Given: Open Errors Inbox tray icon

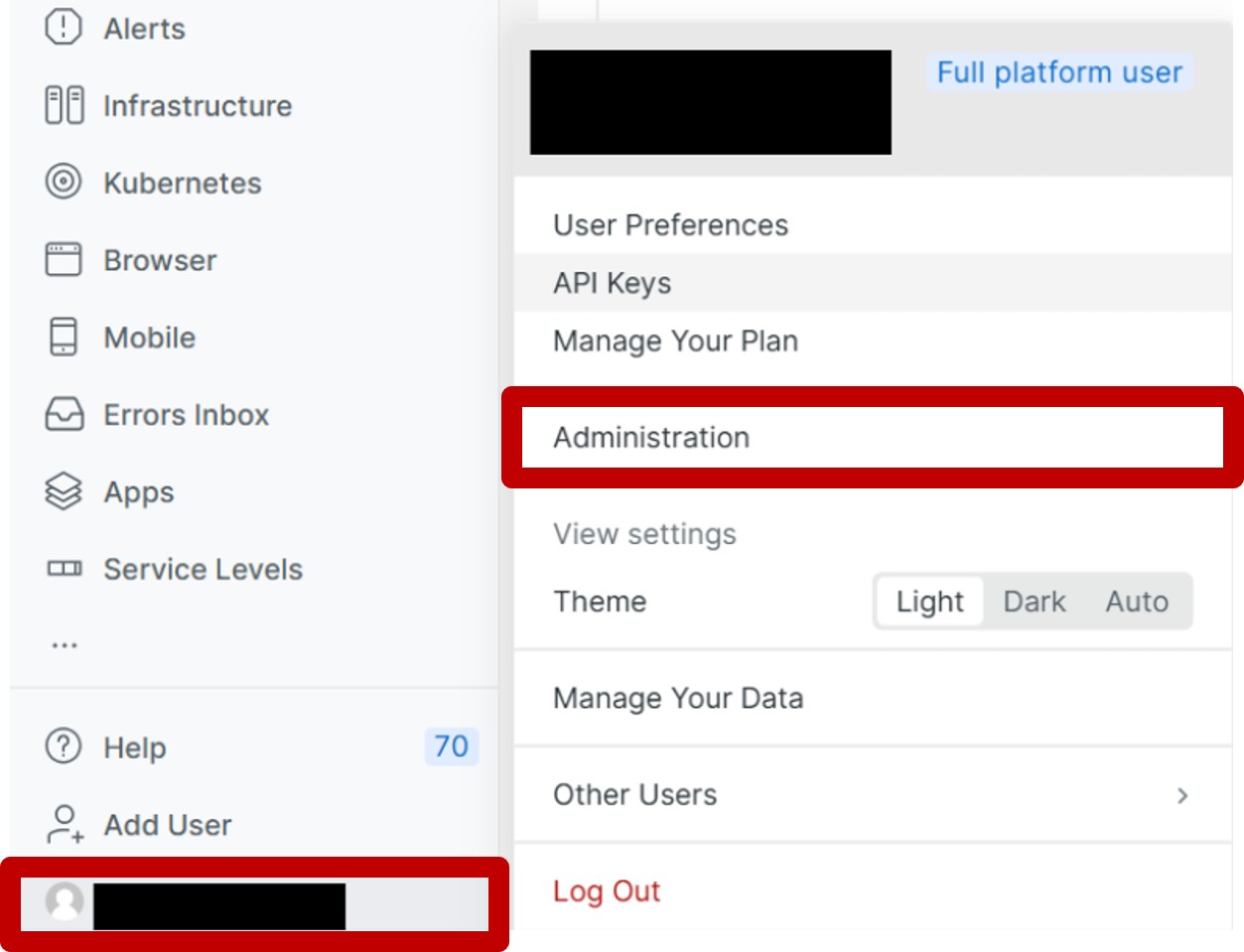Looking at the screenshot, I should 65,414.
